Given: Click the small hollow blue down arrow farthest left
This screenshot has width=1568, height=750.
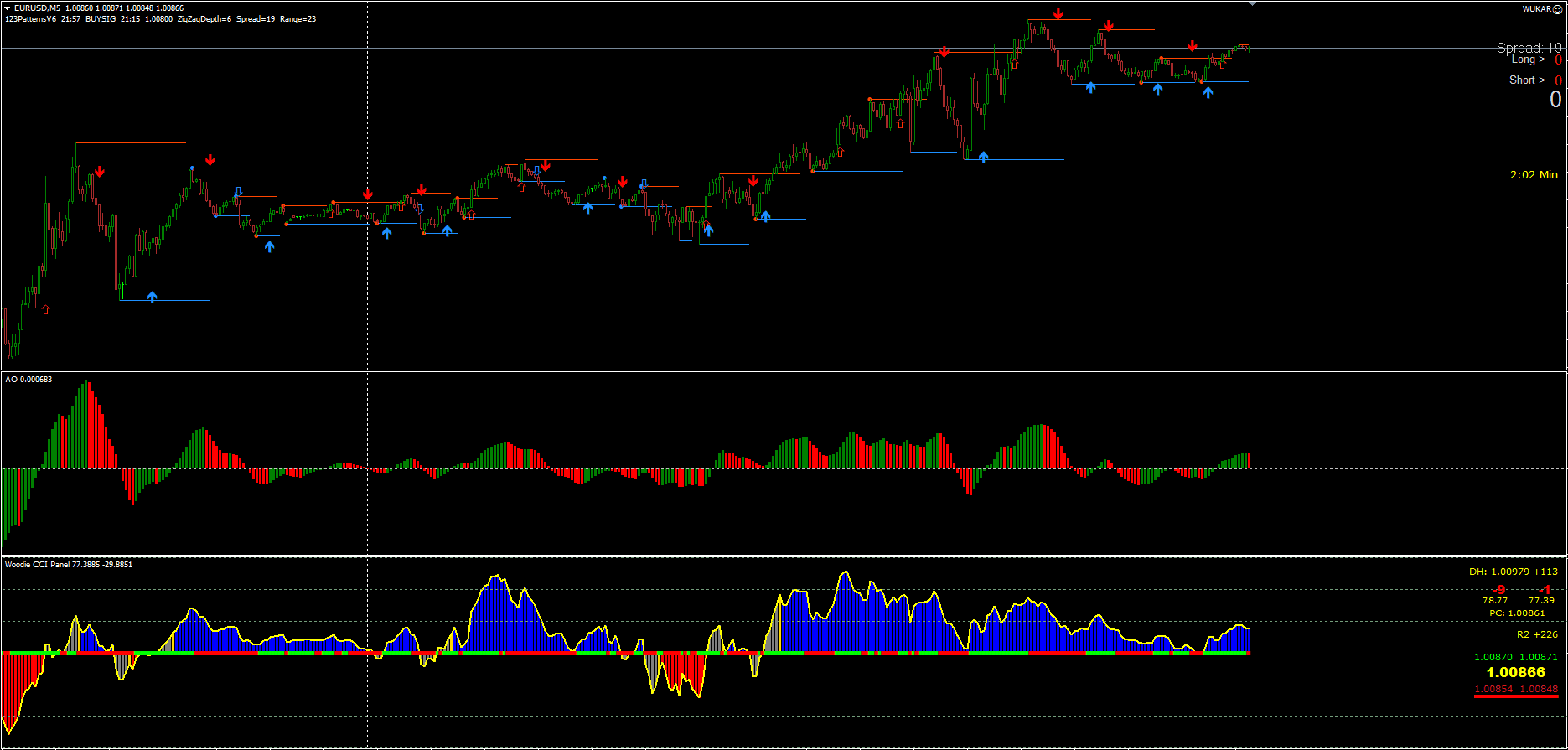Looking at the screenshot, I should click(x=238, y=192).
